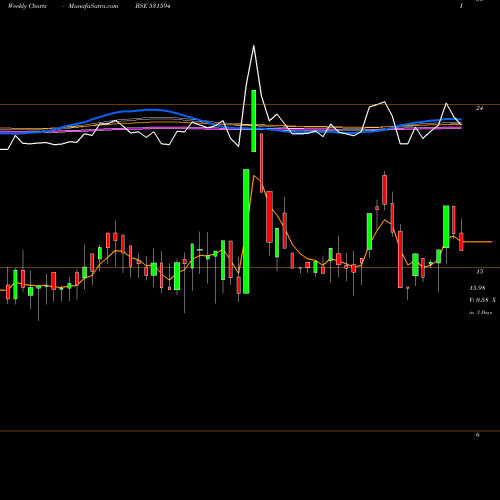Screen dimensions: 500x500
Task: Click the price axis label '15'
Action: [x=479, y=272]
